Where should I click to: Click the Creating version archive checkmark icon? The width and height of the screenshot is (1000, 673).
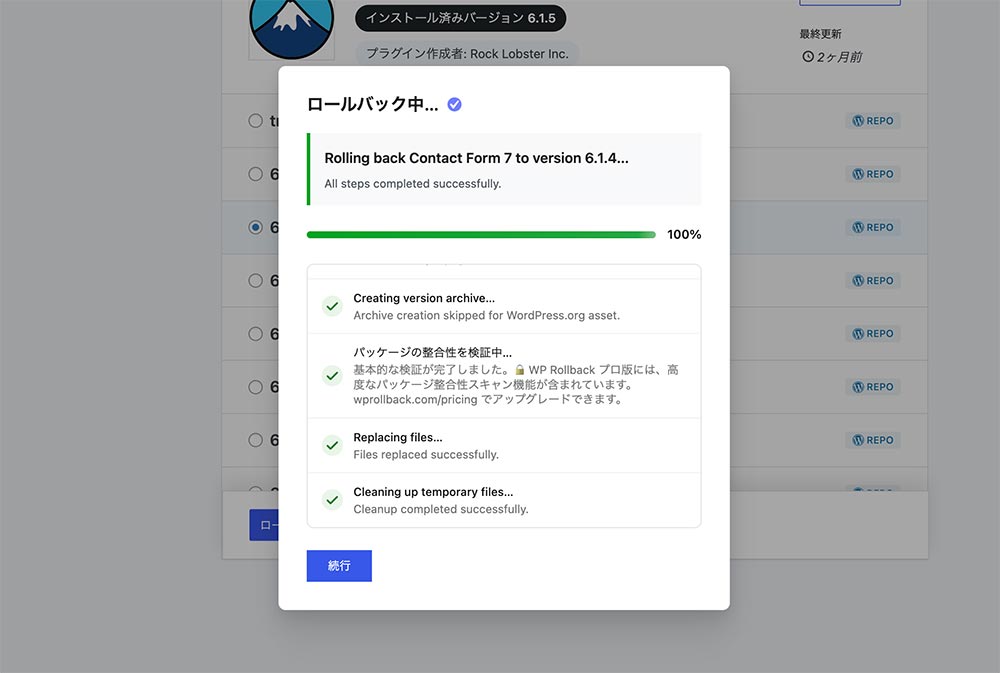point(332,306)
